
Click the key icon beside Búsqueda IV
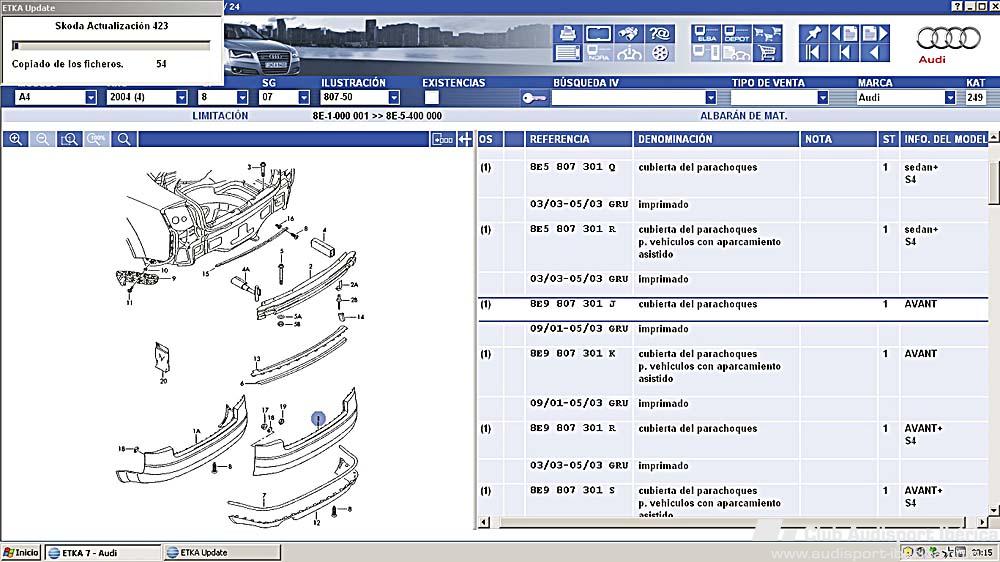click(534, 98)
